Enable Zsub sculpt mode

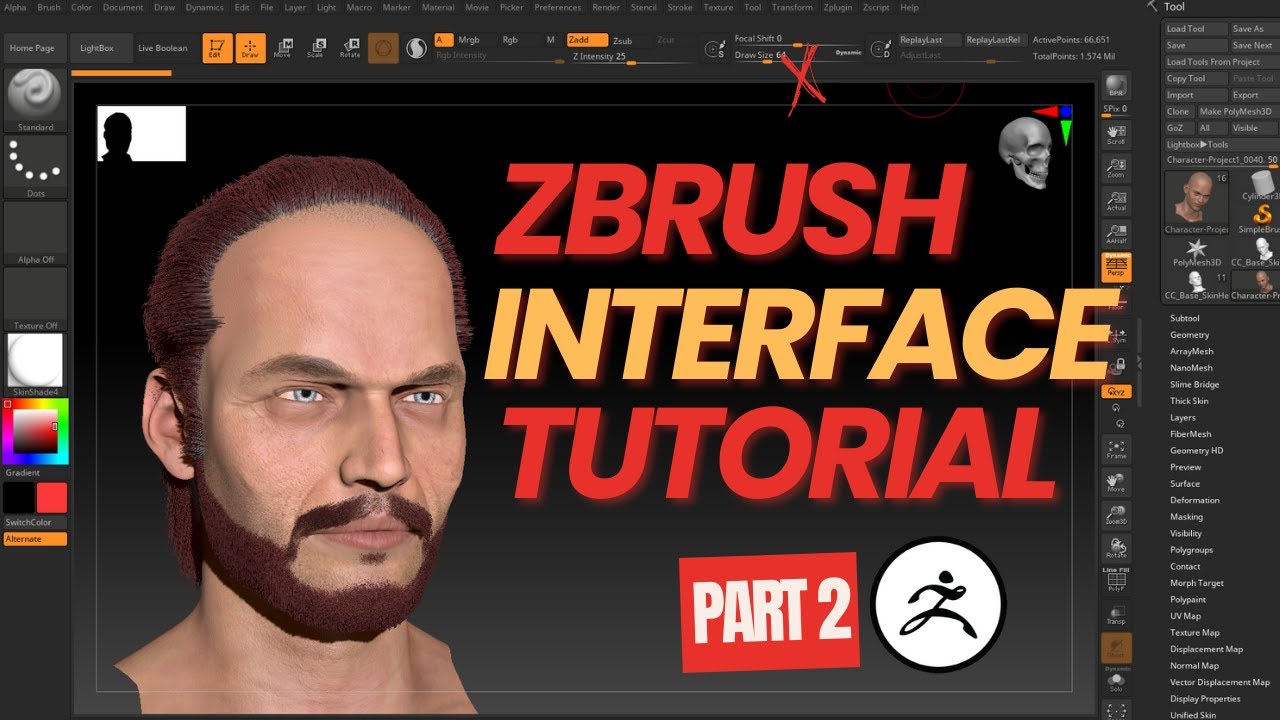pyautogui.click(x=622, y=41)
